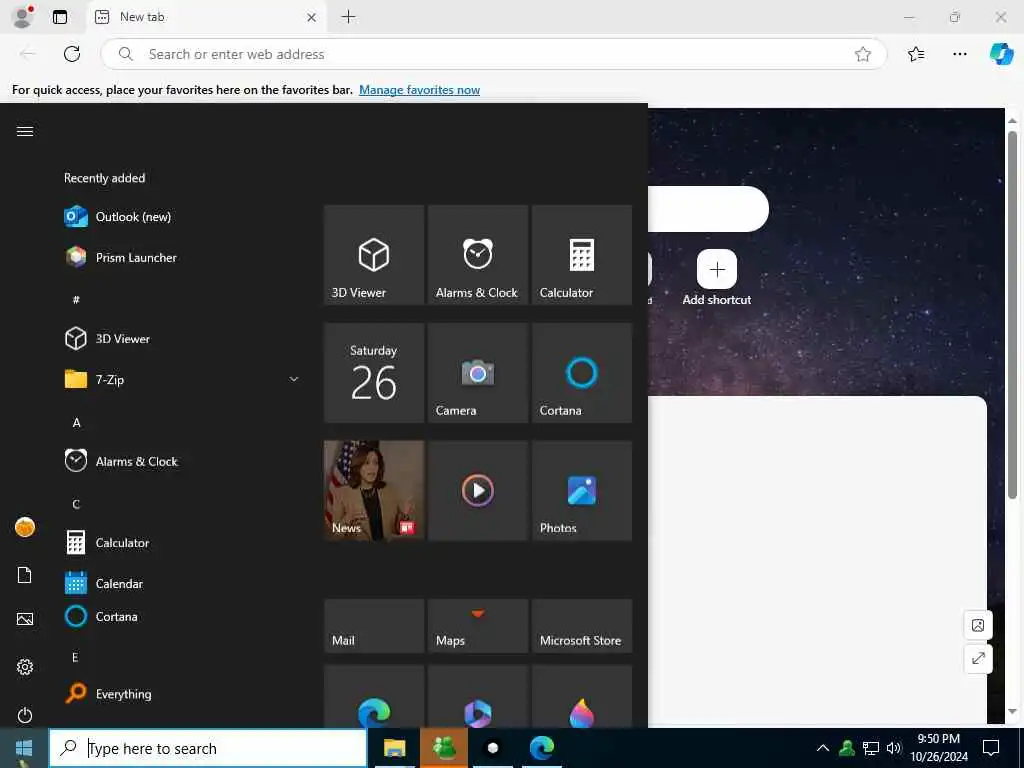
Task: Click the image icon button above the expand arrows
Action: 978,625
